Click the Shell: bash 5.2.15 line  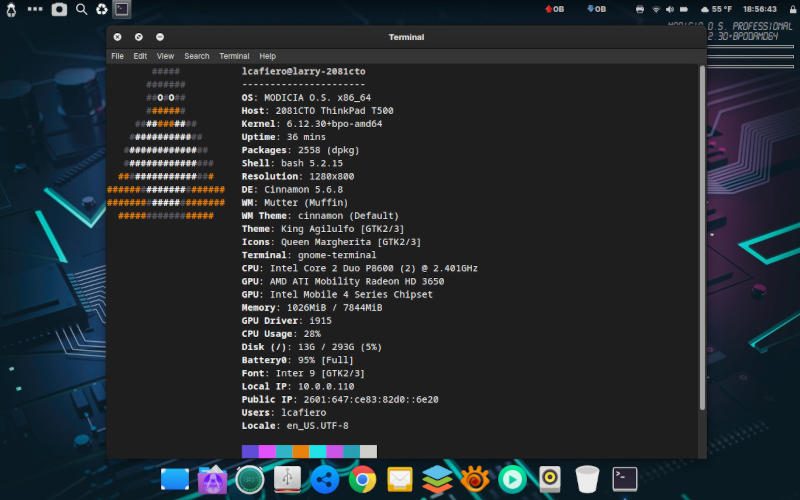click(x=292, y=163)
